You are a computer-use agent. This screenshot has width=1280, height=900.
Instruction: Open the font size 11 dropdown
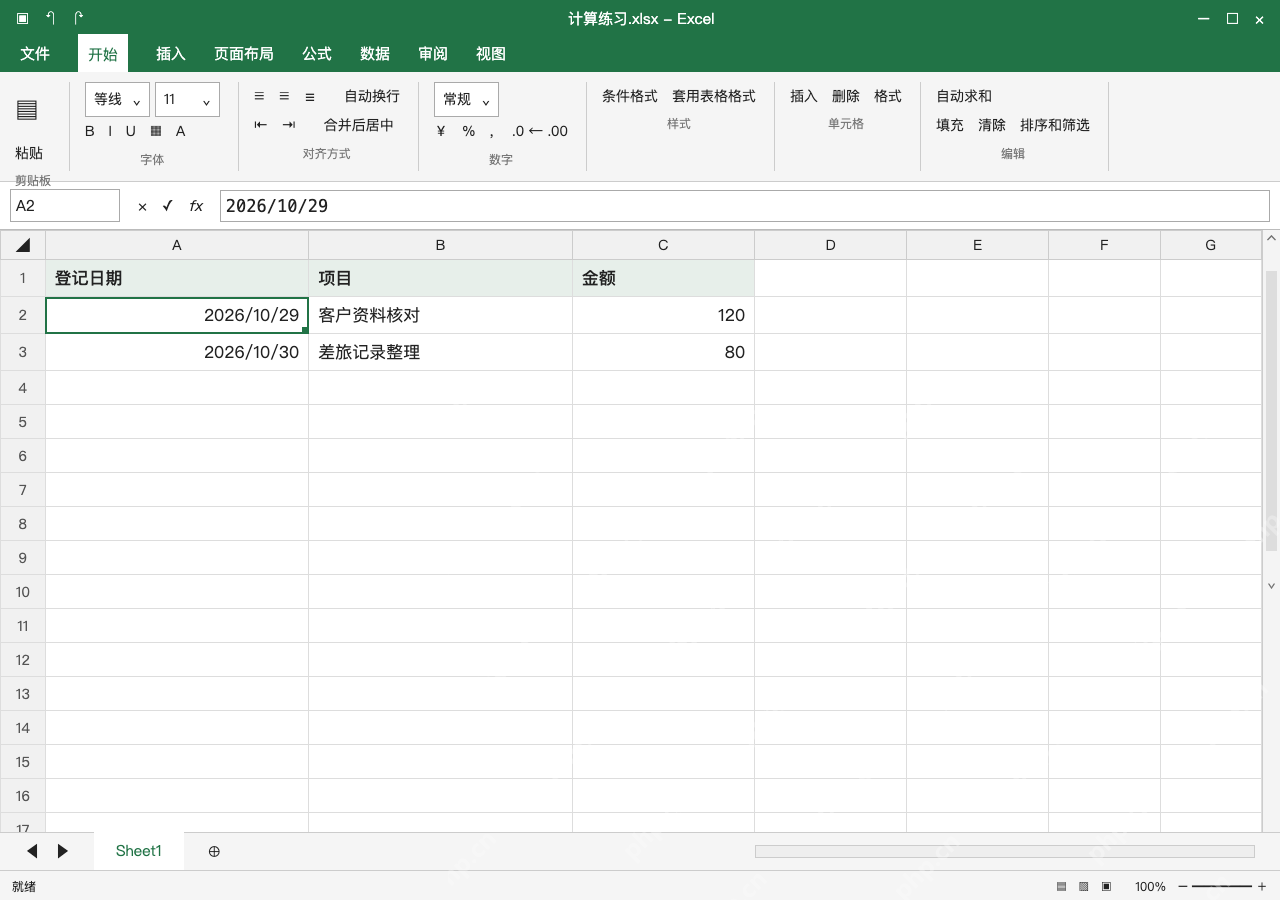click(187, 99)
